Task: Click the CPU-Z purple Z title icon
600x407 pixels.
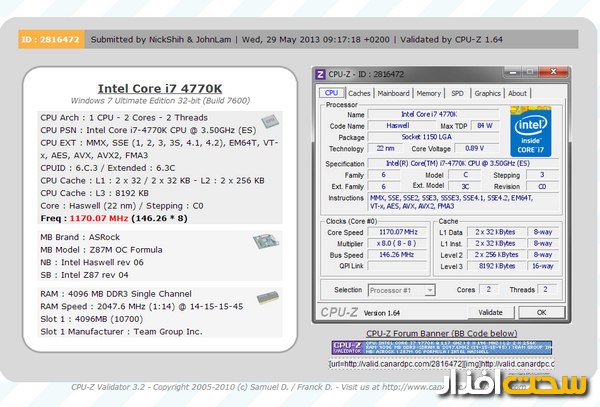Action: [x=320, y=74]
